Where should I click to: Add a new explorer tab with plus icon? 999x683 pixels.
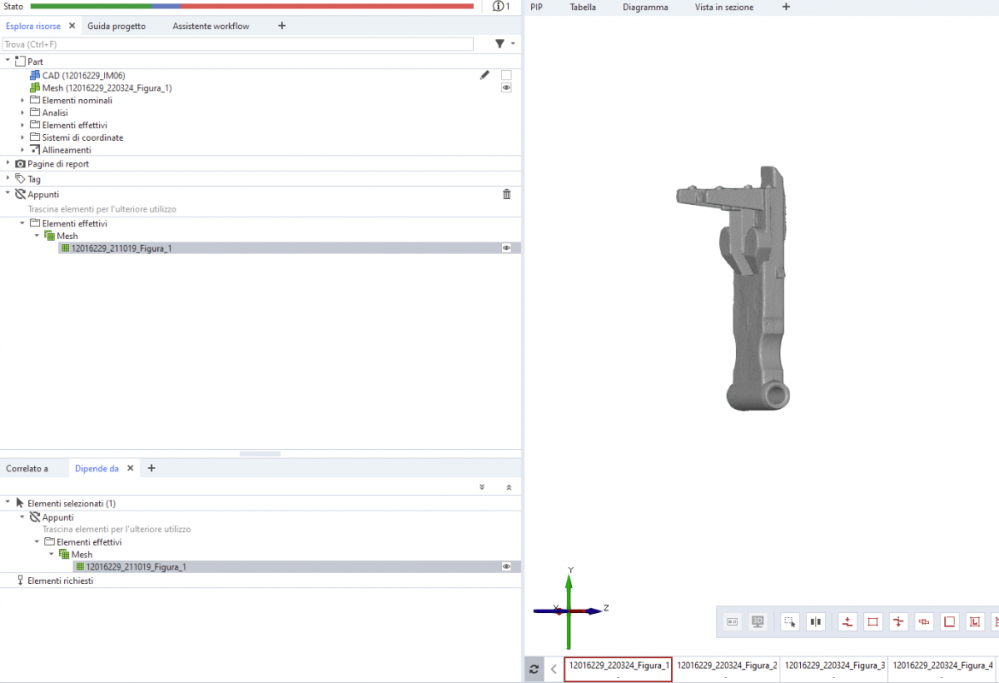(x=281, y=26)
